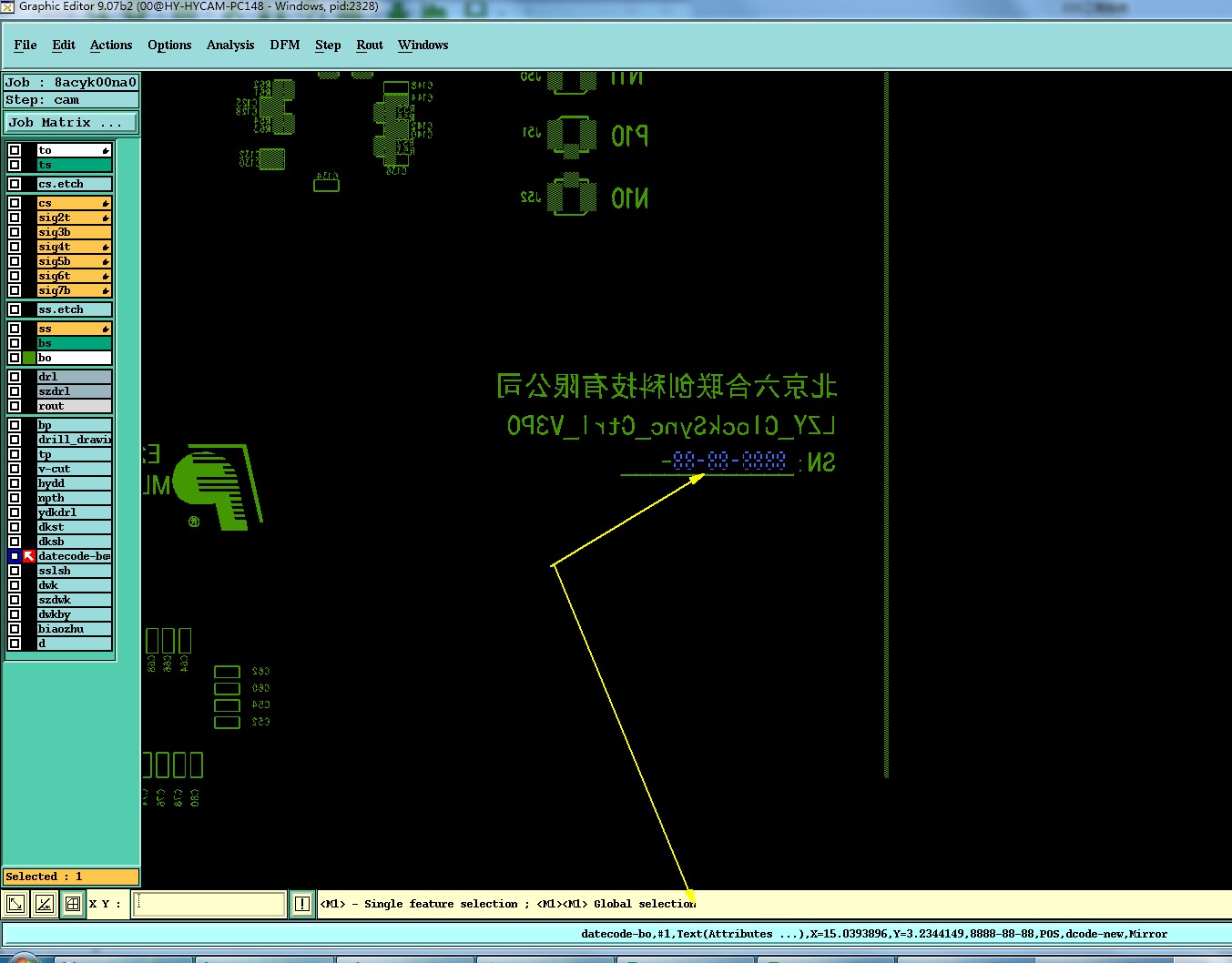Toggle display checkbox for layer ts
The width and height of the screenshot is (1232, 963).
pyautogui.click(x=15, y=165)
